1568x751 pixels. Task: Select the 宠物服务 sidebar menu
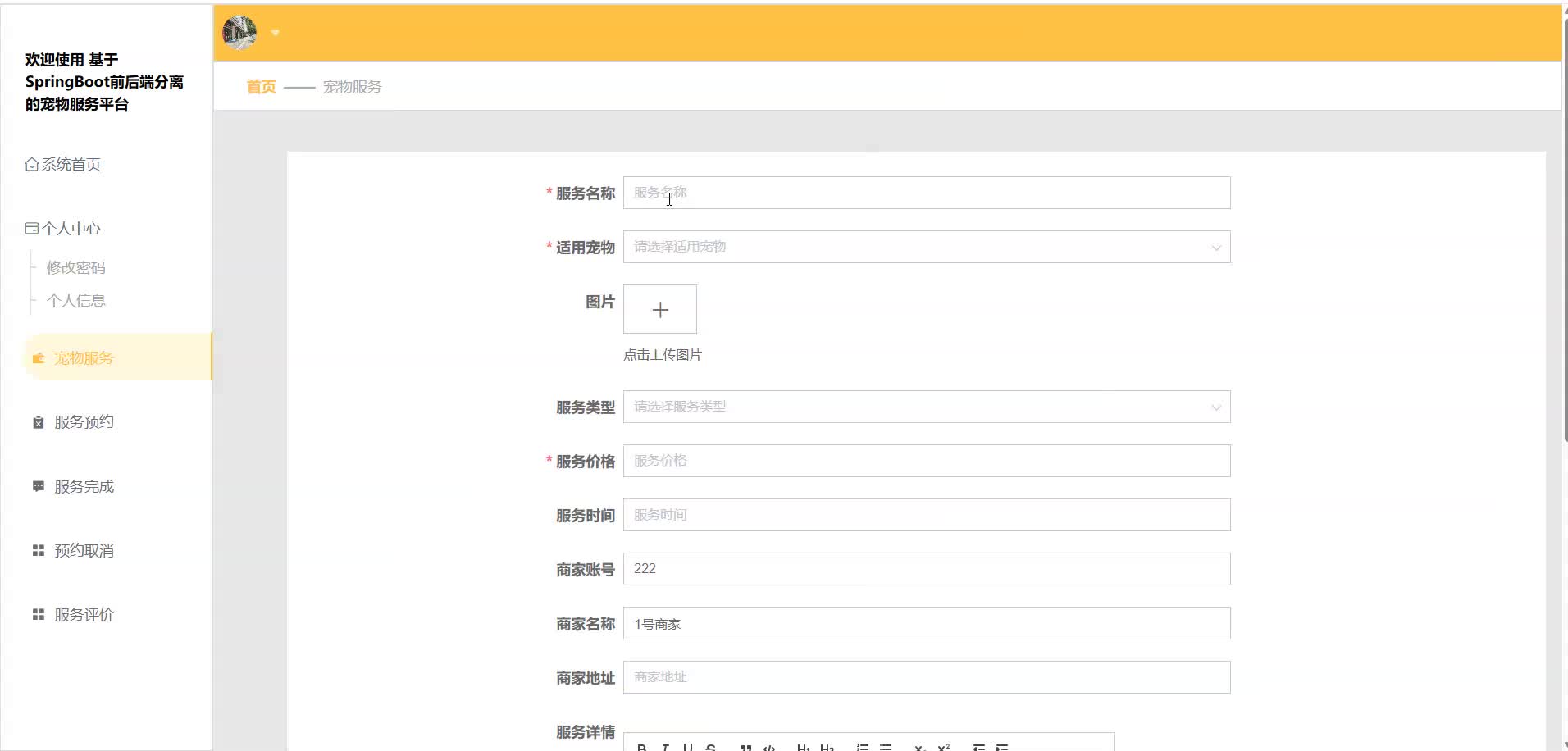[x=117, y=357]
